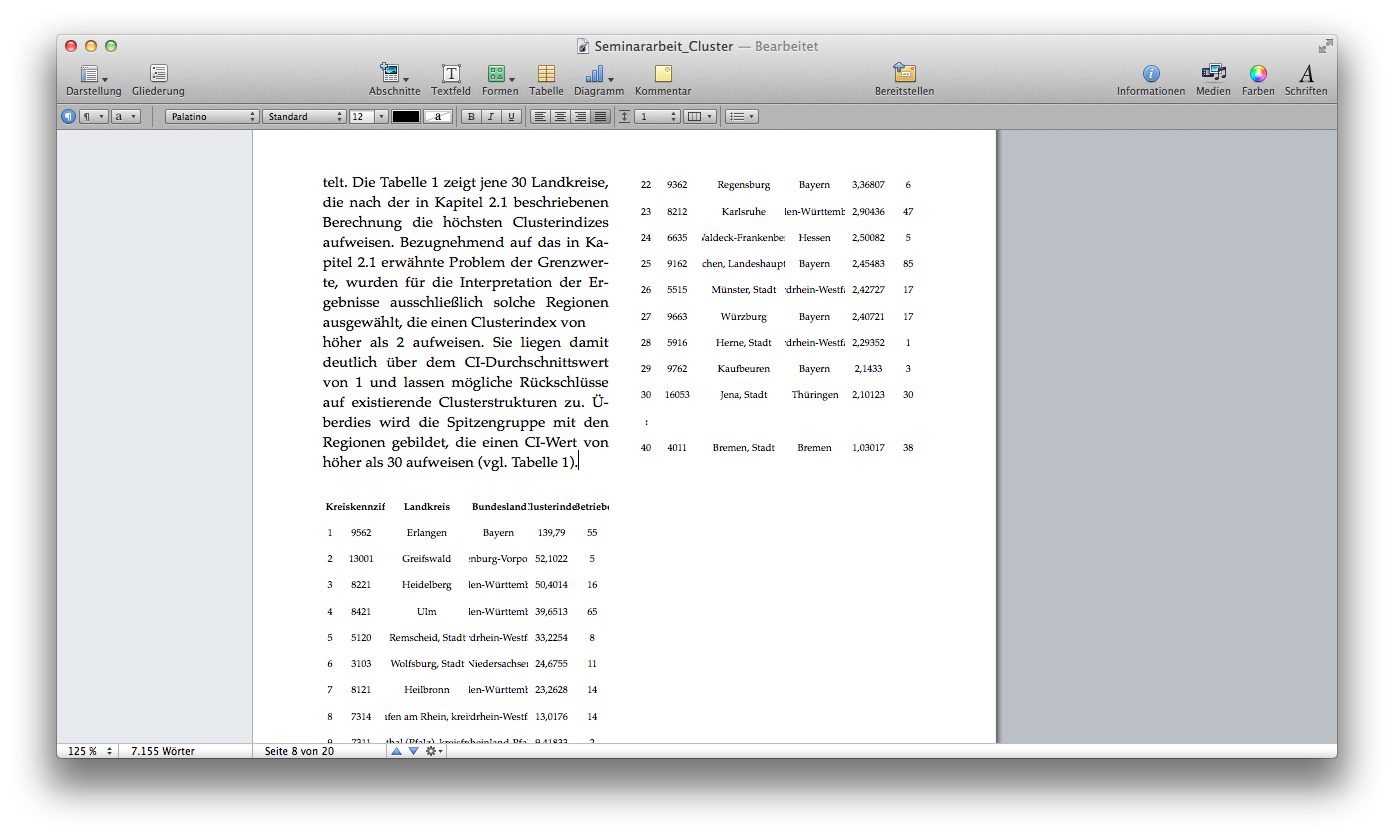Viewport: 1394px width, 837px height.
Task: Select the Bremen, Stadt table cell
Action: coord(744,447)
